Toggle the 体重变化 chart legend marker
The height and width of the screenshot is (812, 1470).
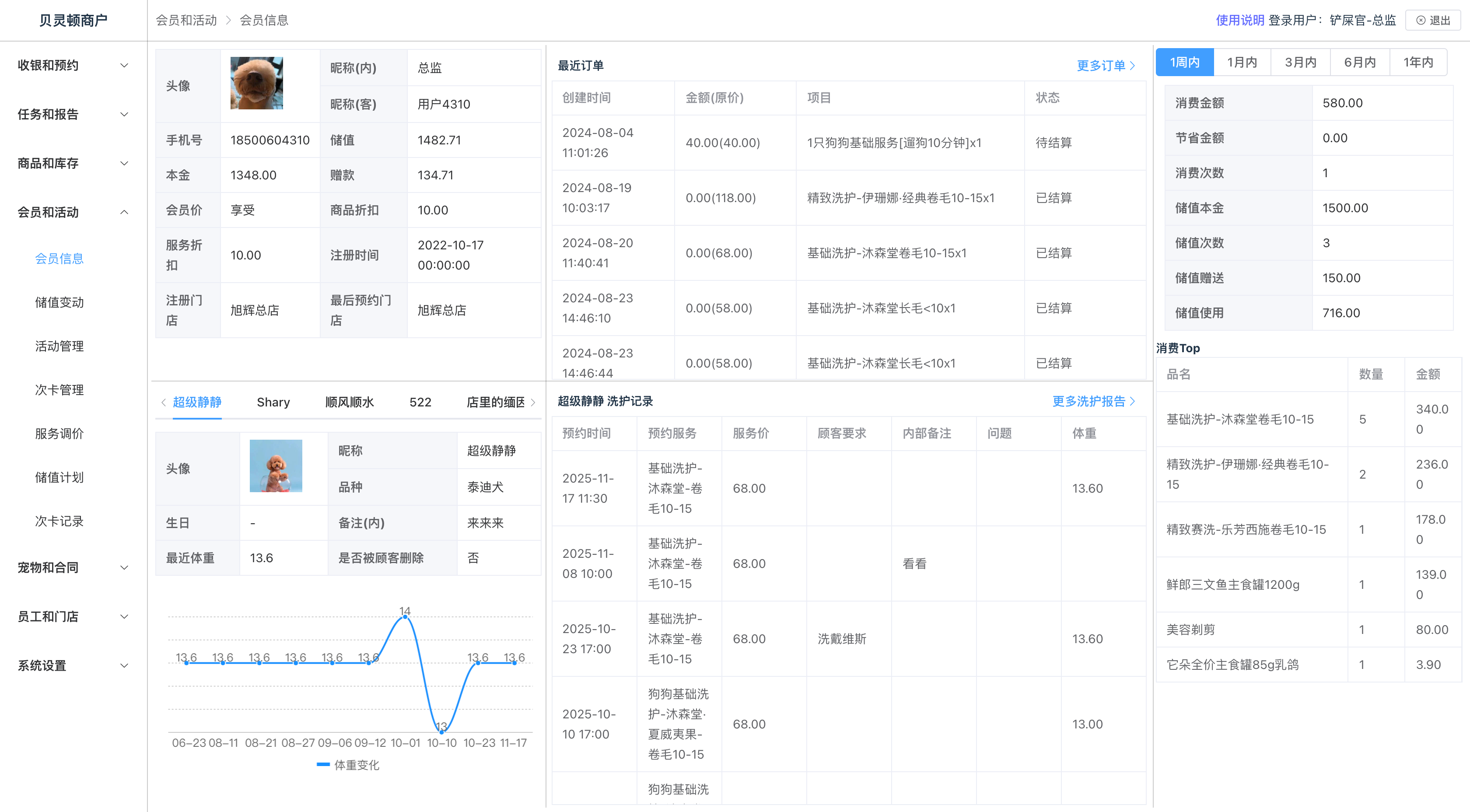[x=323, y=765]
